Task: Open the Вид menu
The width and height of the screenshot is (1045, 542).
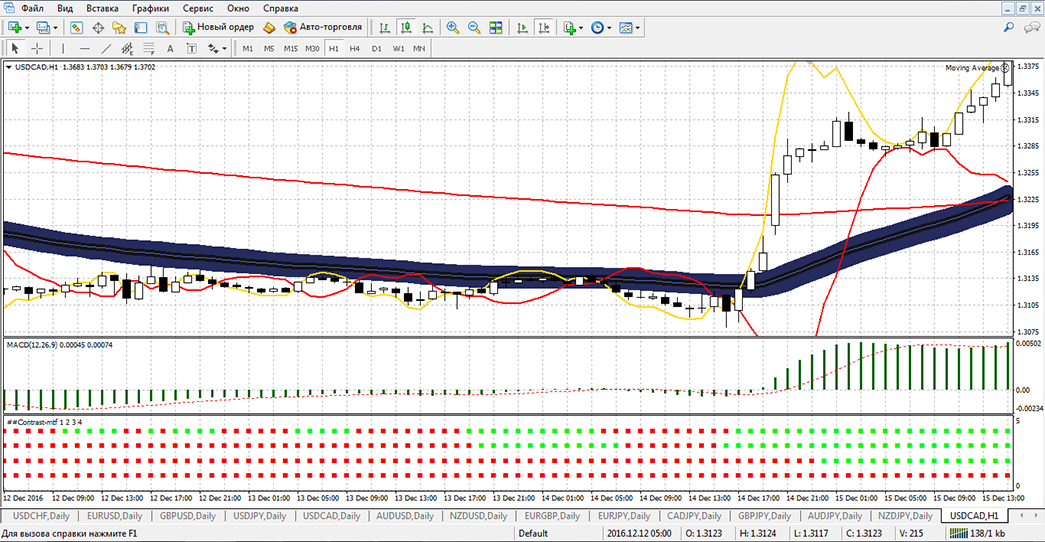Action: [65, 8]
